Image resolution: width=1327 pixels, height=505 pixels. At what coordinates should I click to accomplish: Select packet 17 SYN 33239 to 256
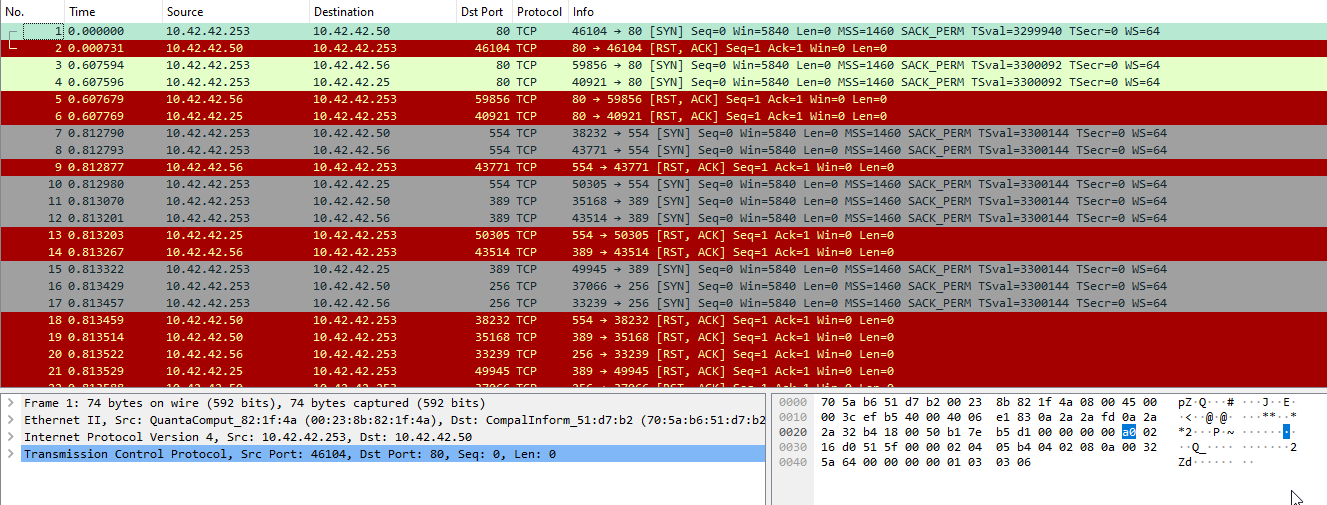pos(663,303)
